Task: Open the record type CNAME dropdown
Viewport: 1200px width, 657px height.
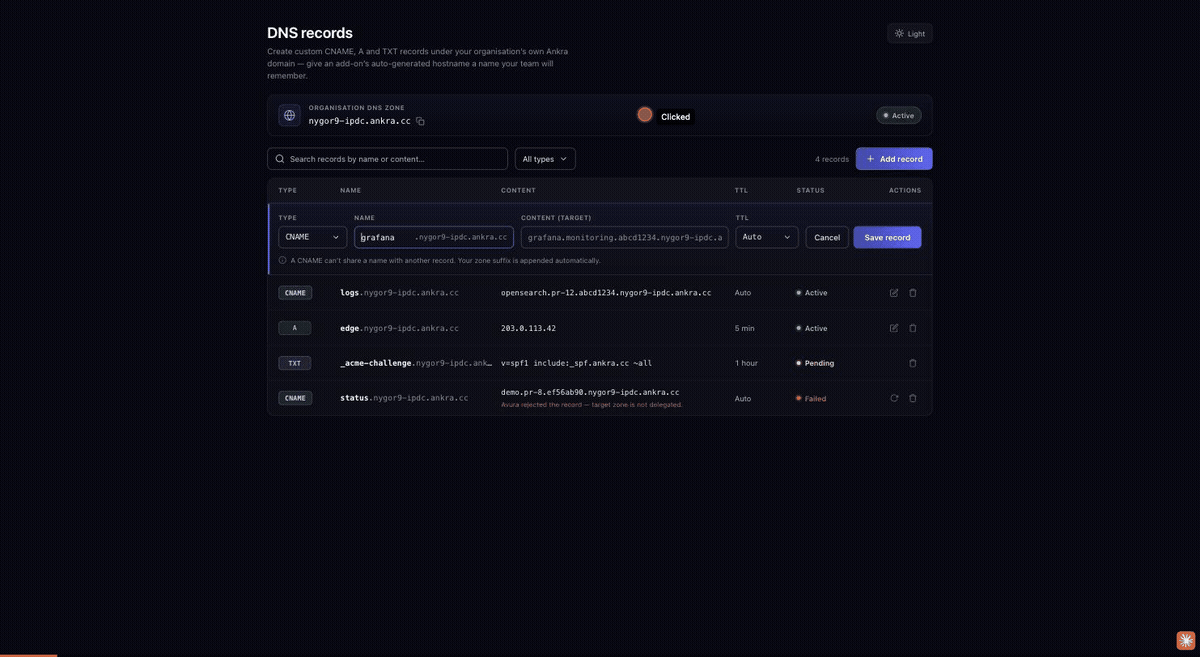Action: 312,237
